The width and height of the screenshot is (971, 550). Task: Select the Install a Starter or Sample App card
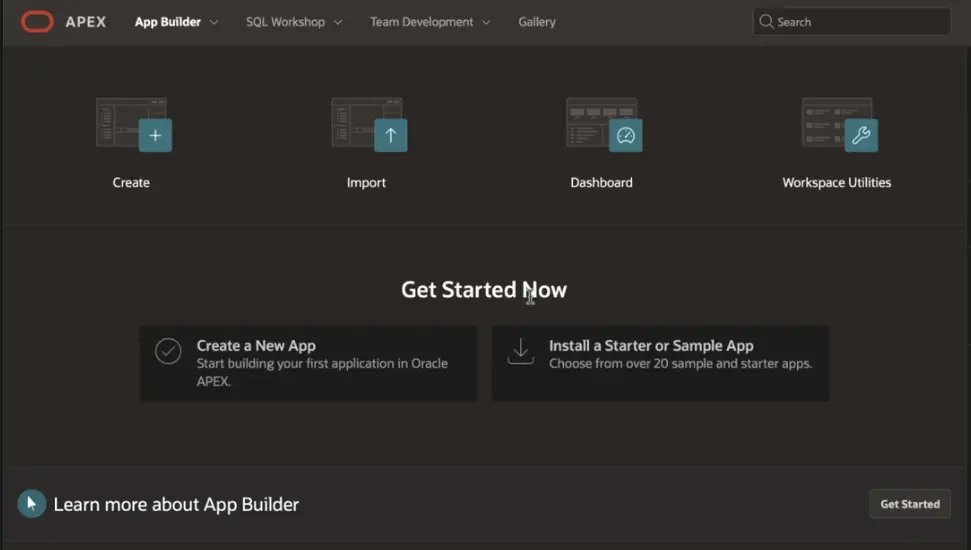pyautogui.click(x=660, y=364)
